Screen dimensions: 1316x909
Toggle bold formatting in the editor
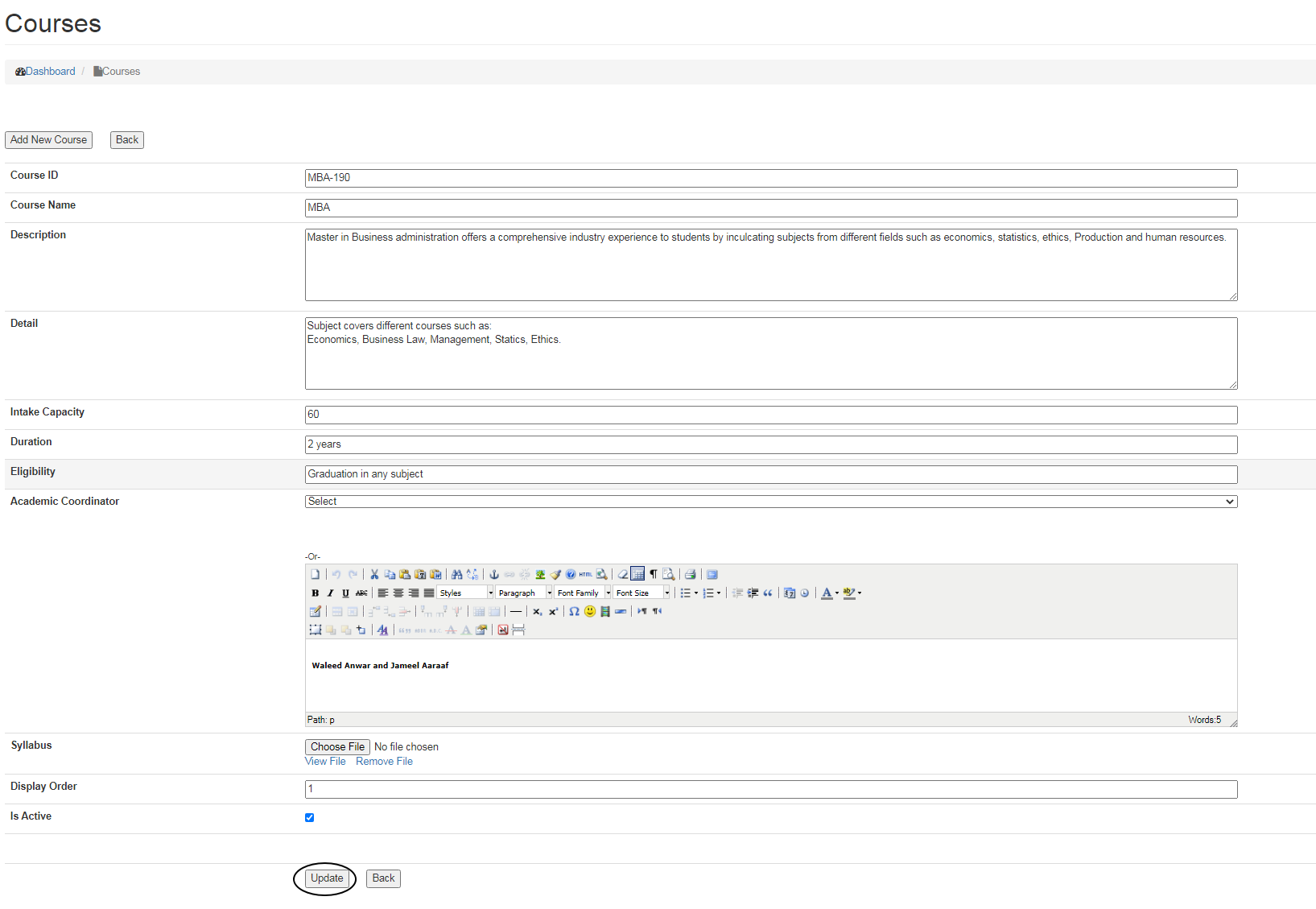click(x=315, y=593)
